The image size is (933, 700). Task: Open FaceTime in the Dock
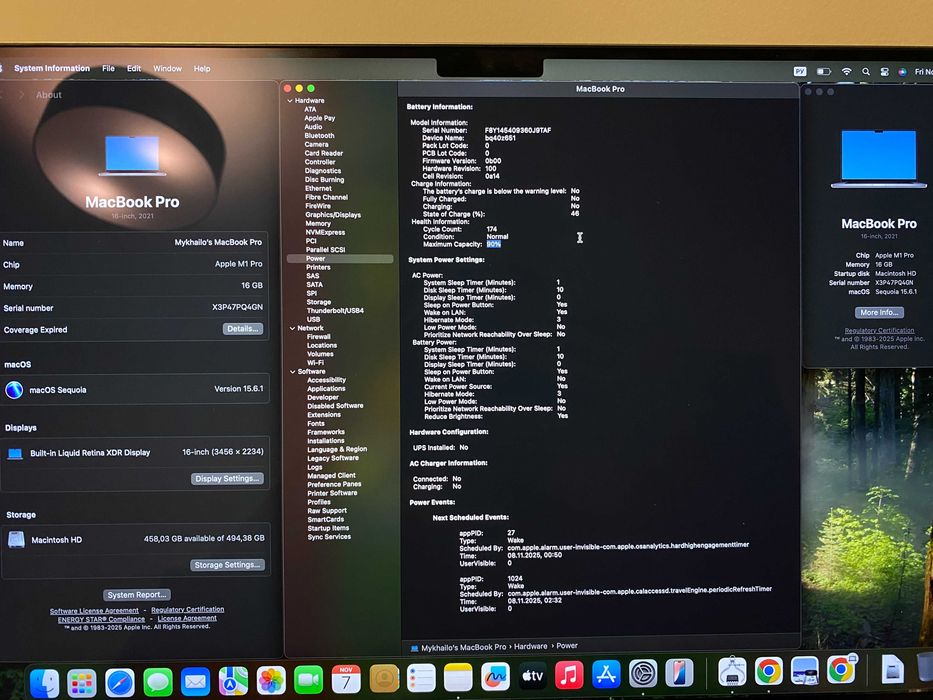tap(308, 680)
